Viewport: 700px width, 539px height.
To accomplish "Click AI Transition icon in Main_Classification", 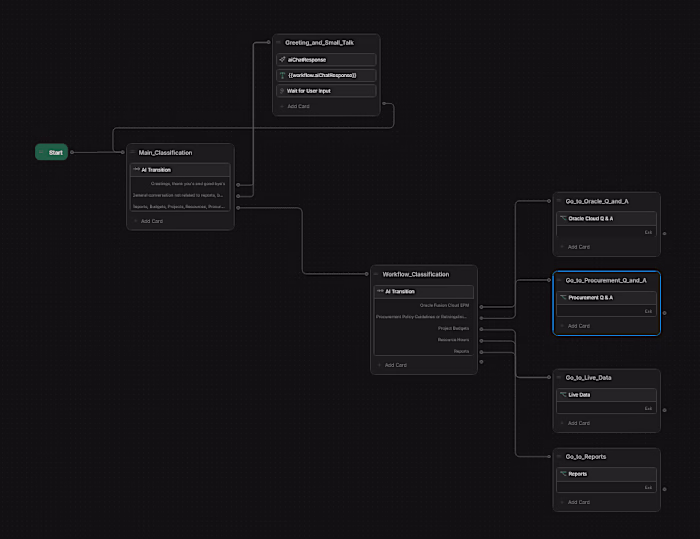I will (x=137, y=169).
